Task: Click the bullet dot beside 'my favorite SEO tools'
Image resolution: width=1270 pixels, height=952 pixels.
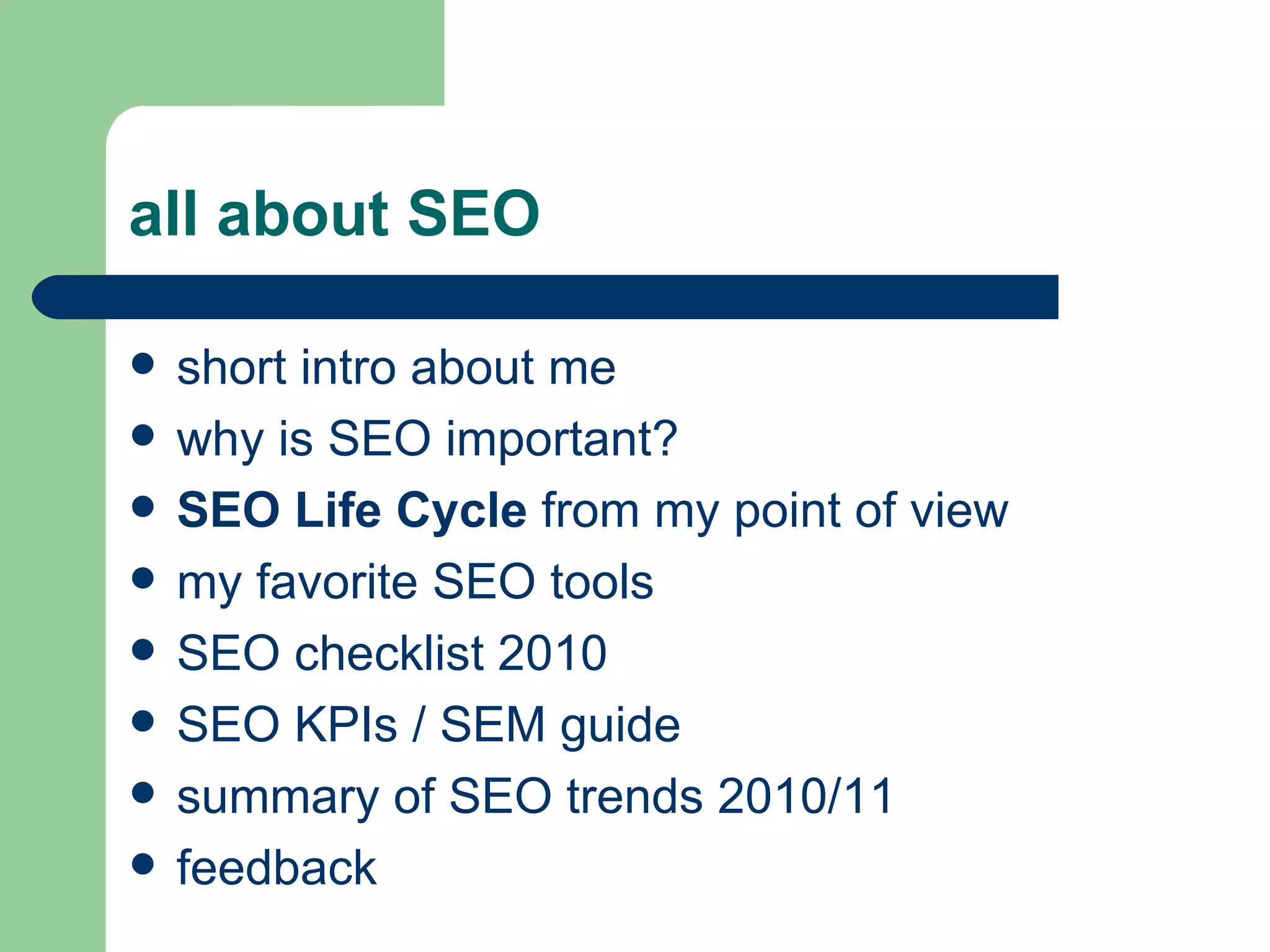Action: pos(143,578)
